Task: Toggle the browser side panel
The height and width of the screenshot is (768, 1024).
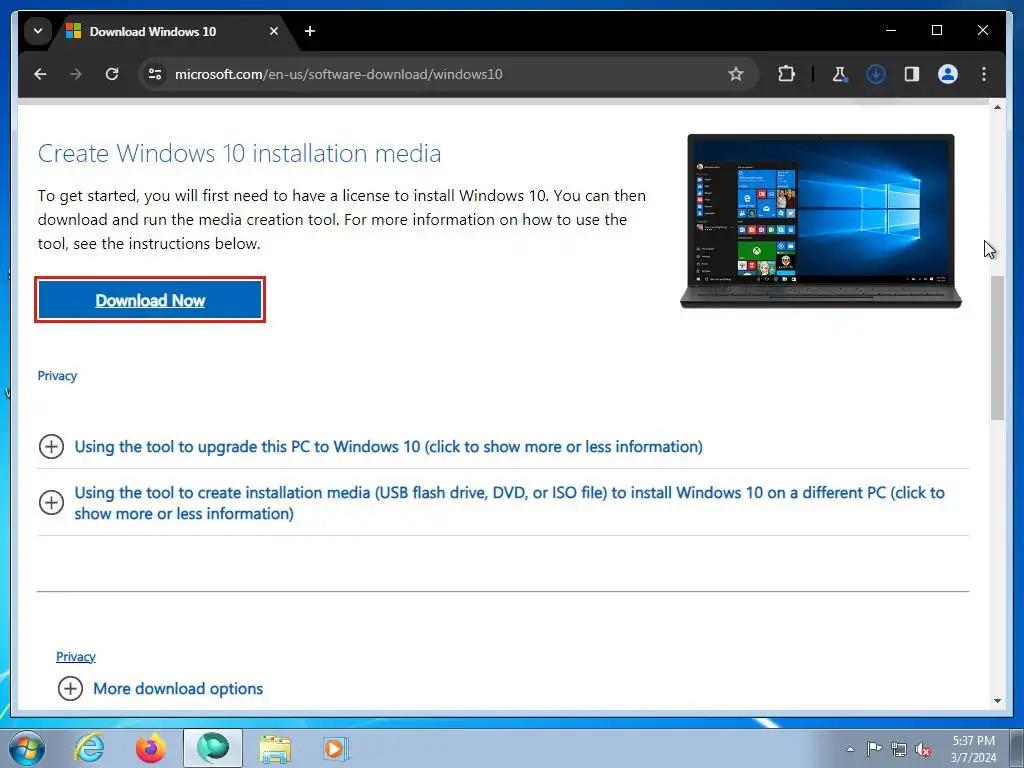Action: pyautogui.click(x=912, y=74)
